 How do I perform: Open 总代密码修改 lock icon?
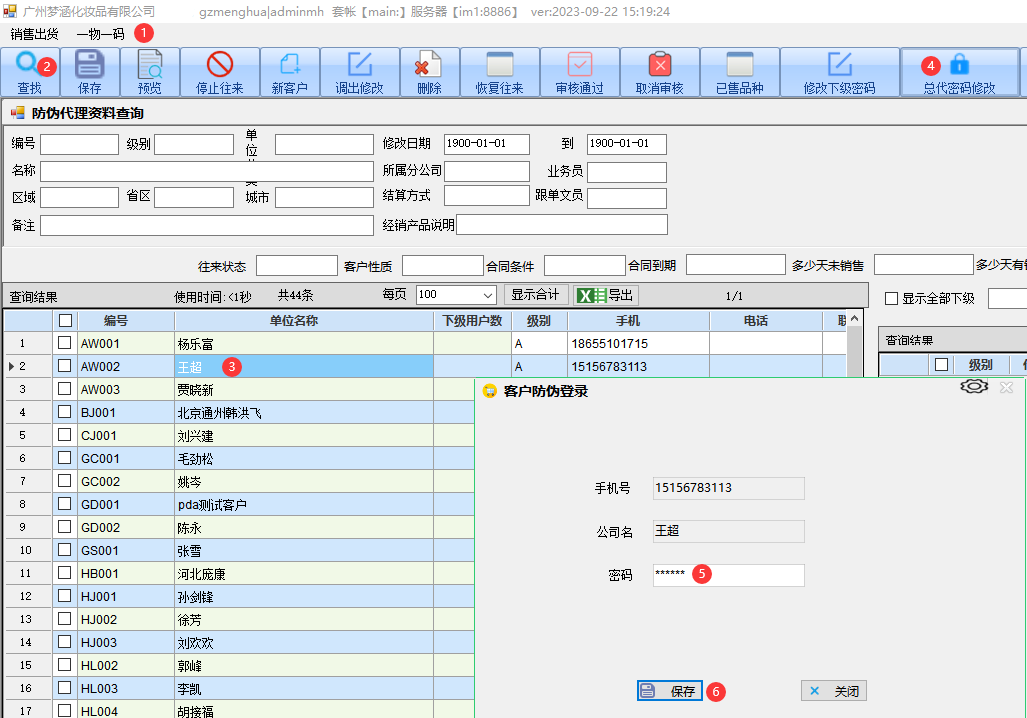(959, 65)
